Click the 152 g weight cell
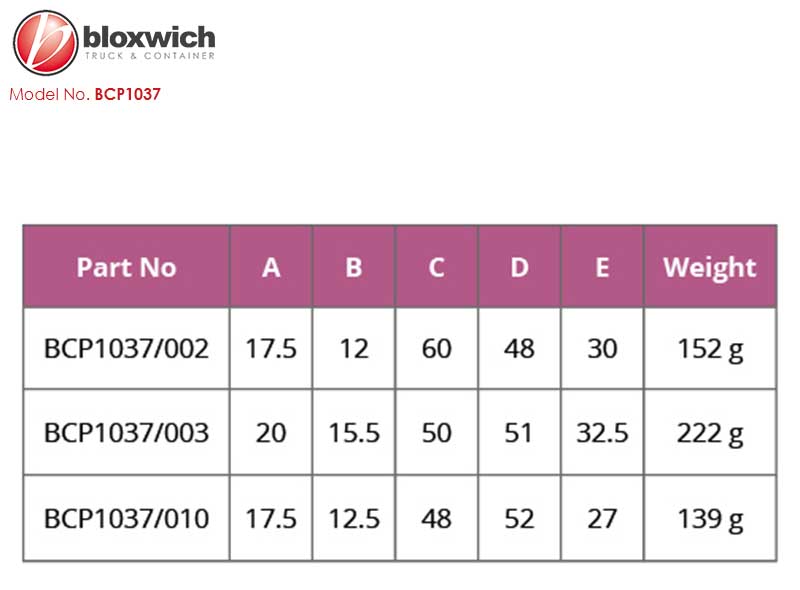This screenshot has width=800, height=590. (710, 349)
